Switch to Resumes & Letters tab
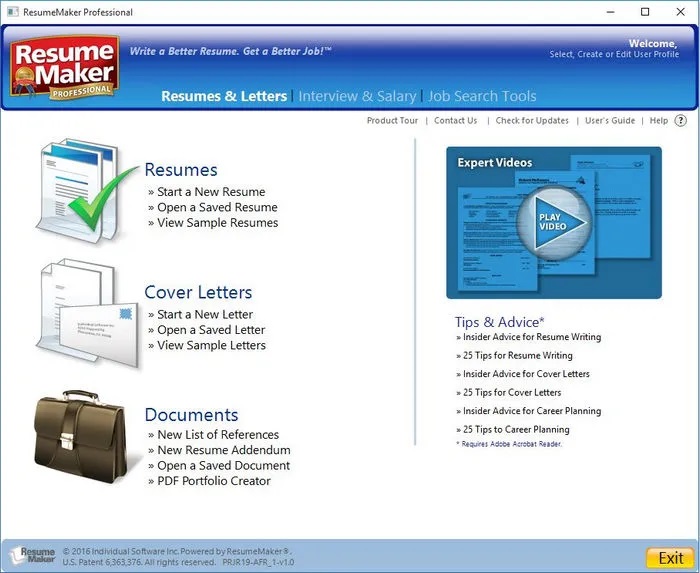The height and width of the screenshot is (573, 700). coord(224,96)
